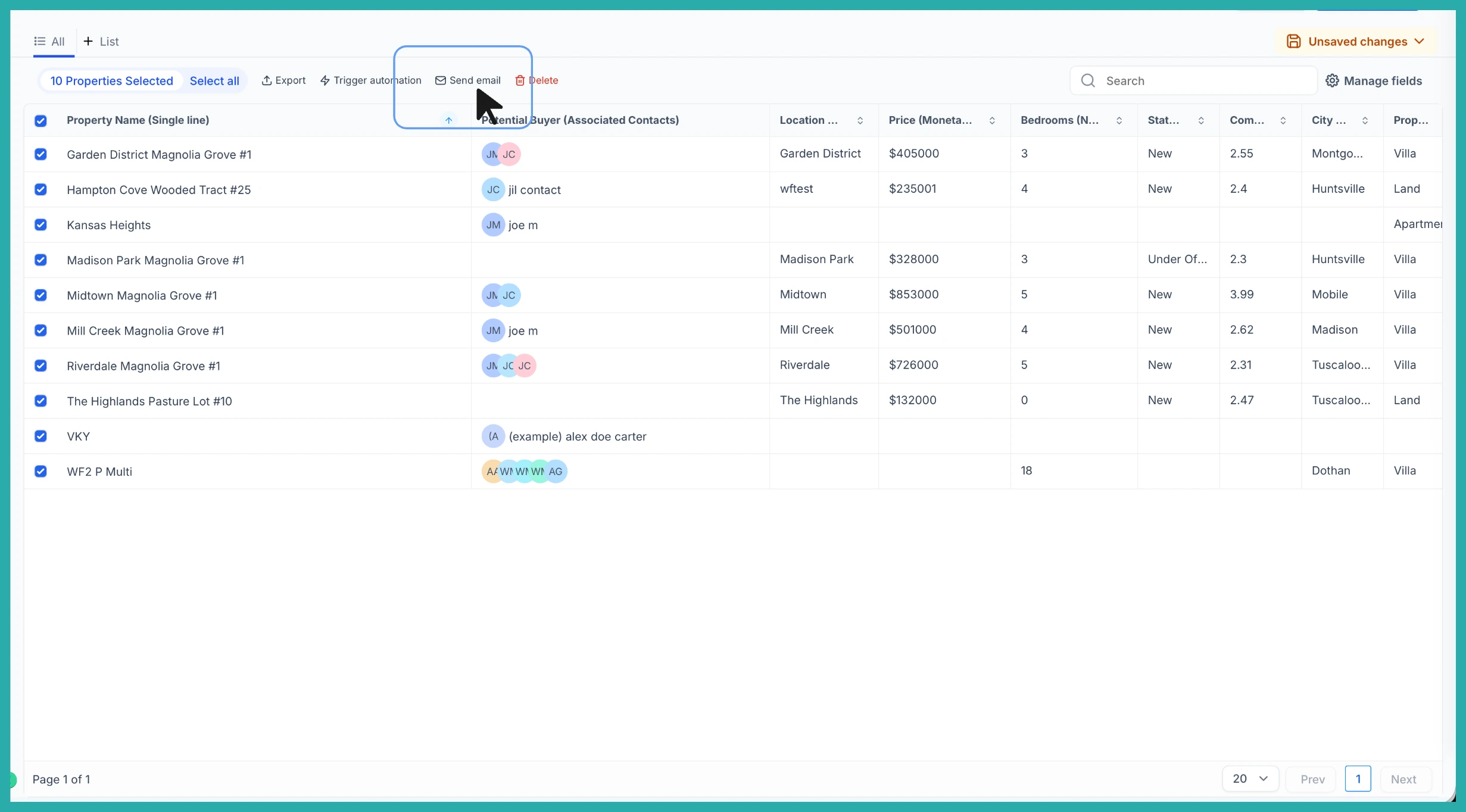Open the Unsaved changes dropdown
The width and height of the screenshot is (1466, 812).
1356,41
